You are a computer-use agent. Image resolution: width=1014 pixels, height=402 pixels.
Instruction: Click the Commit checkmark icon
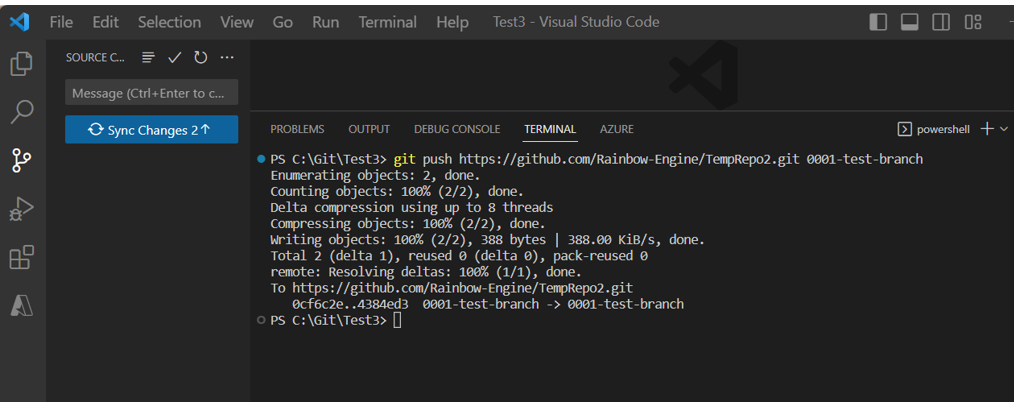[x=175, y=58]
